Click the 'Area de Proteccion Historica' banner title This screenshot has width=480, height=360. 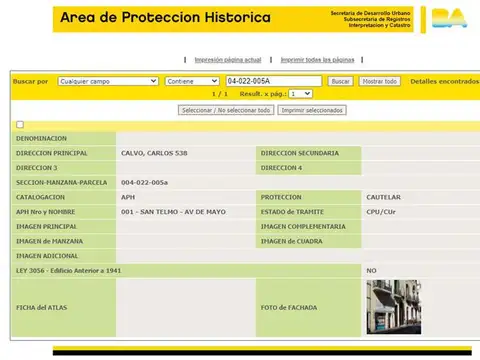pyautogui.click(x=165, y=17)
